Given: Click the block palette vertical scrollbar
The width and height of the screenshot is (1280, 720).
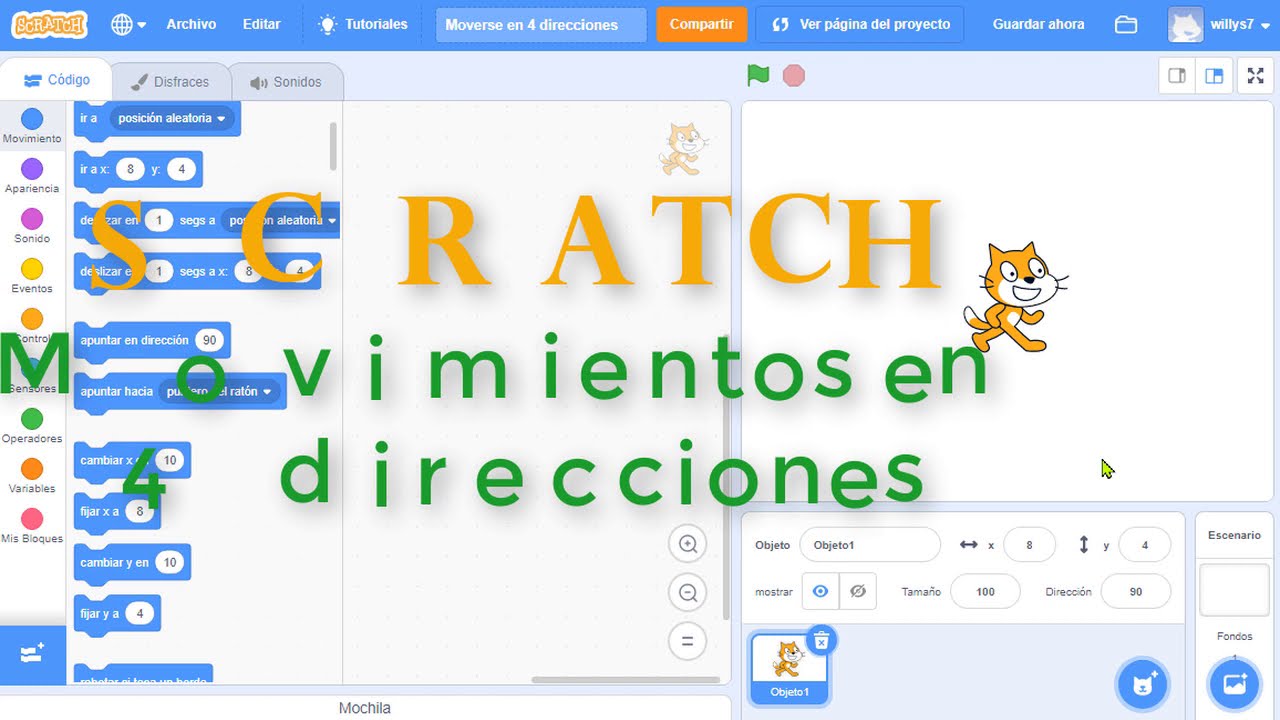Looking at the screenshot, I should (x=333, y=147).
